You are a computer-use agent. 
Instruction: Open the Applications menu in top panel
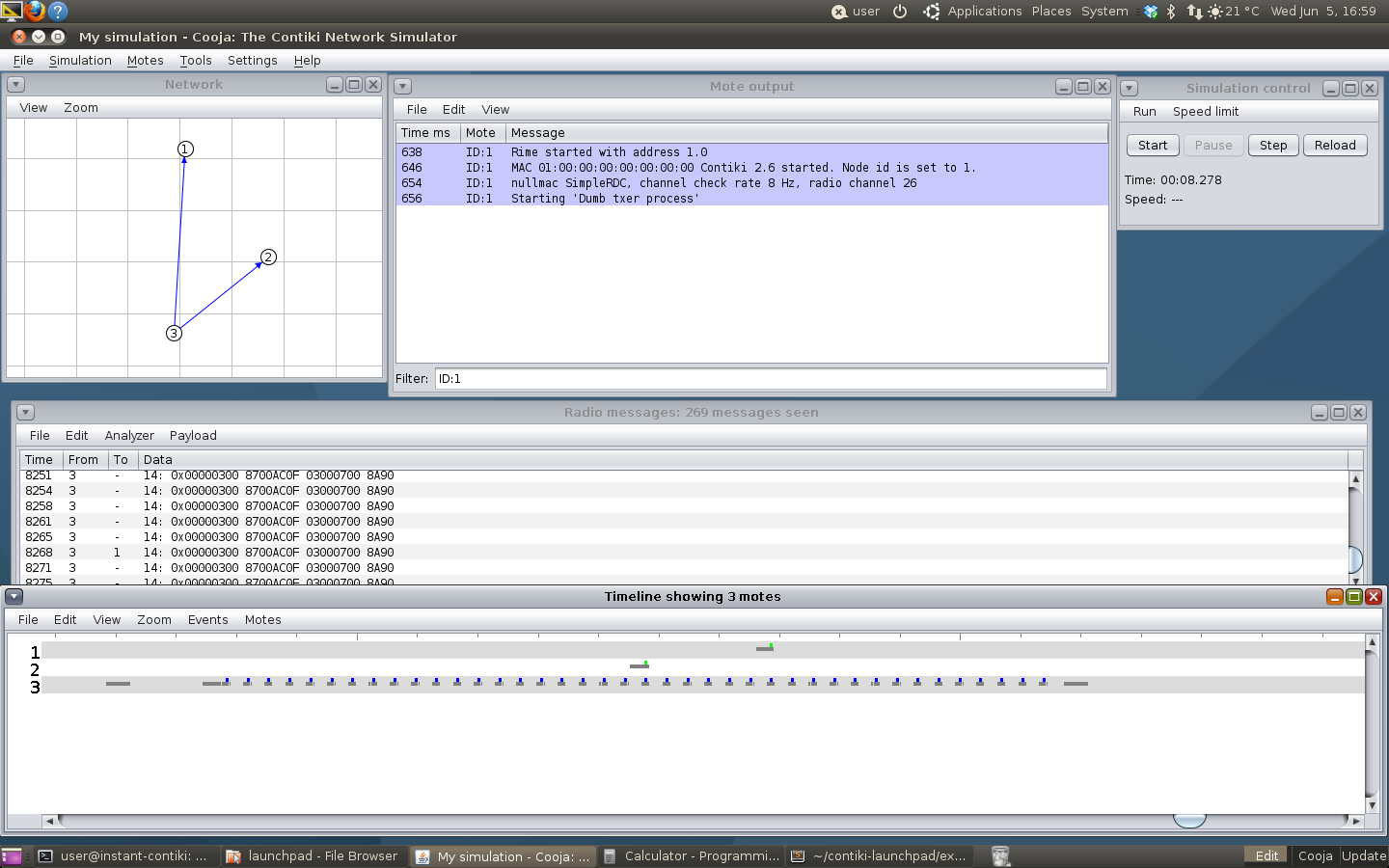click(x=984, y=12)
